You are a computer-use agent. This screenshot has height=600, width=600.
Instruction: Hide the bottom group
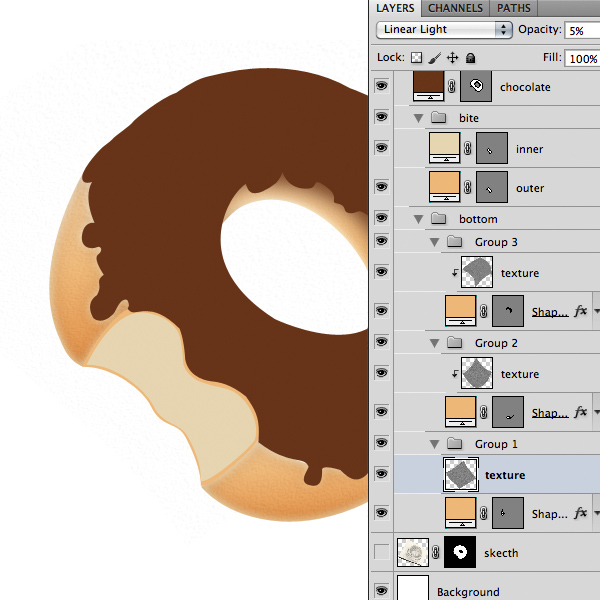(x=381, y=218)
